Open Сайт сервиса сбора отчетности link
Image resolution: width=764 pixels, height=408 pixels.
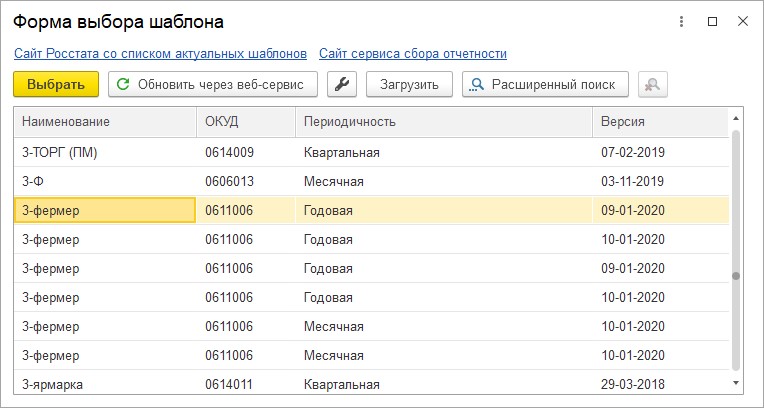point(413,54)
